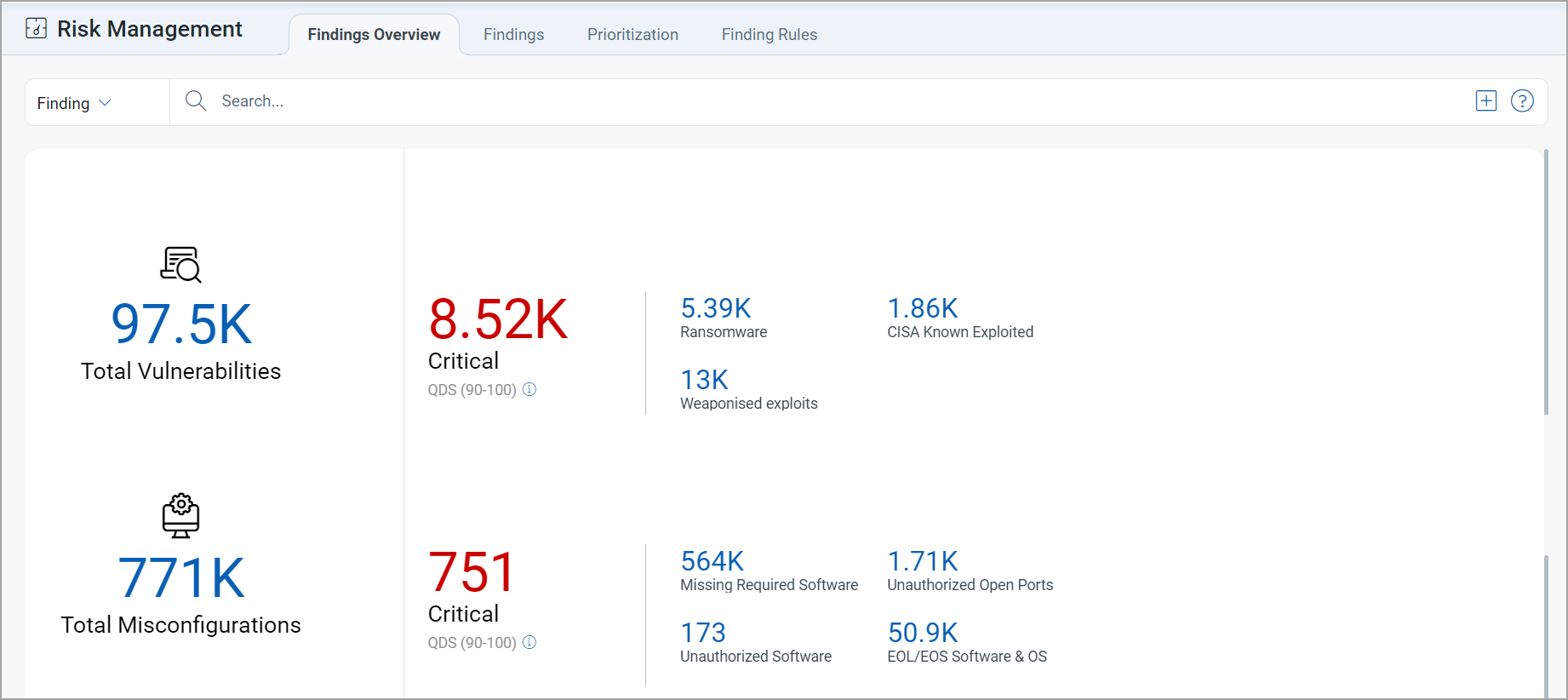Open the Prioritization tab
Image resolution: width=1568 pixels, height=700 pixels.
[632, 34]
